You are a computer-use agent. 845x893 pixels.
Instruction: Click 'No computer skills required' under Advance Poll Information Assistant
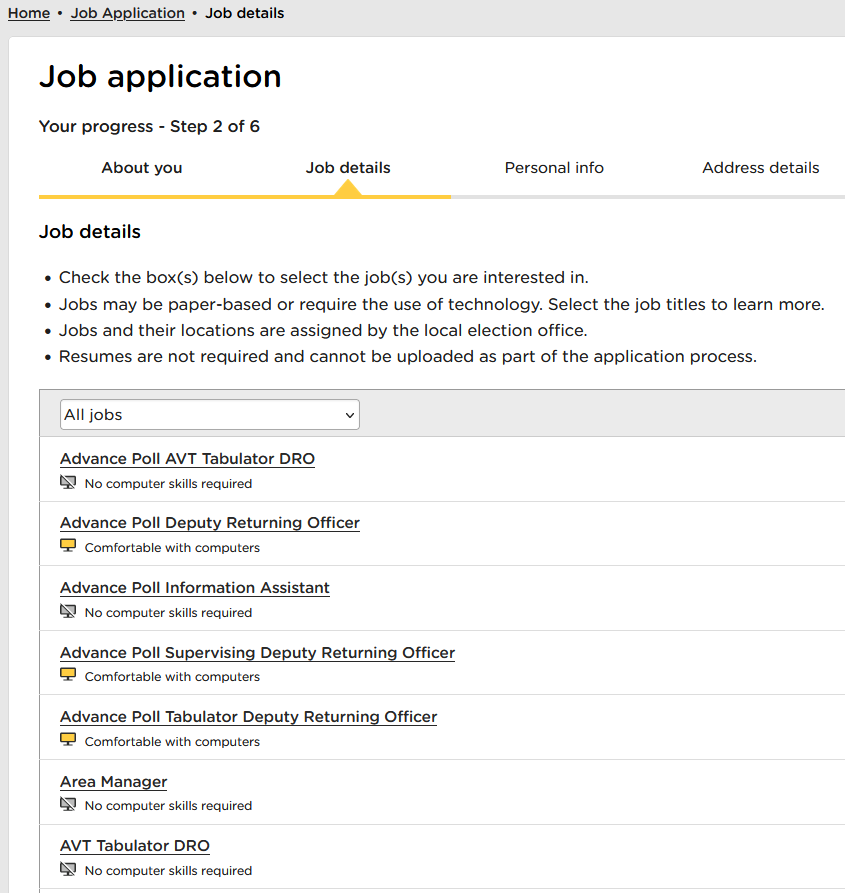tap(169, 613)
